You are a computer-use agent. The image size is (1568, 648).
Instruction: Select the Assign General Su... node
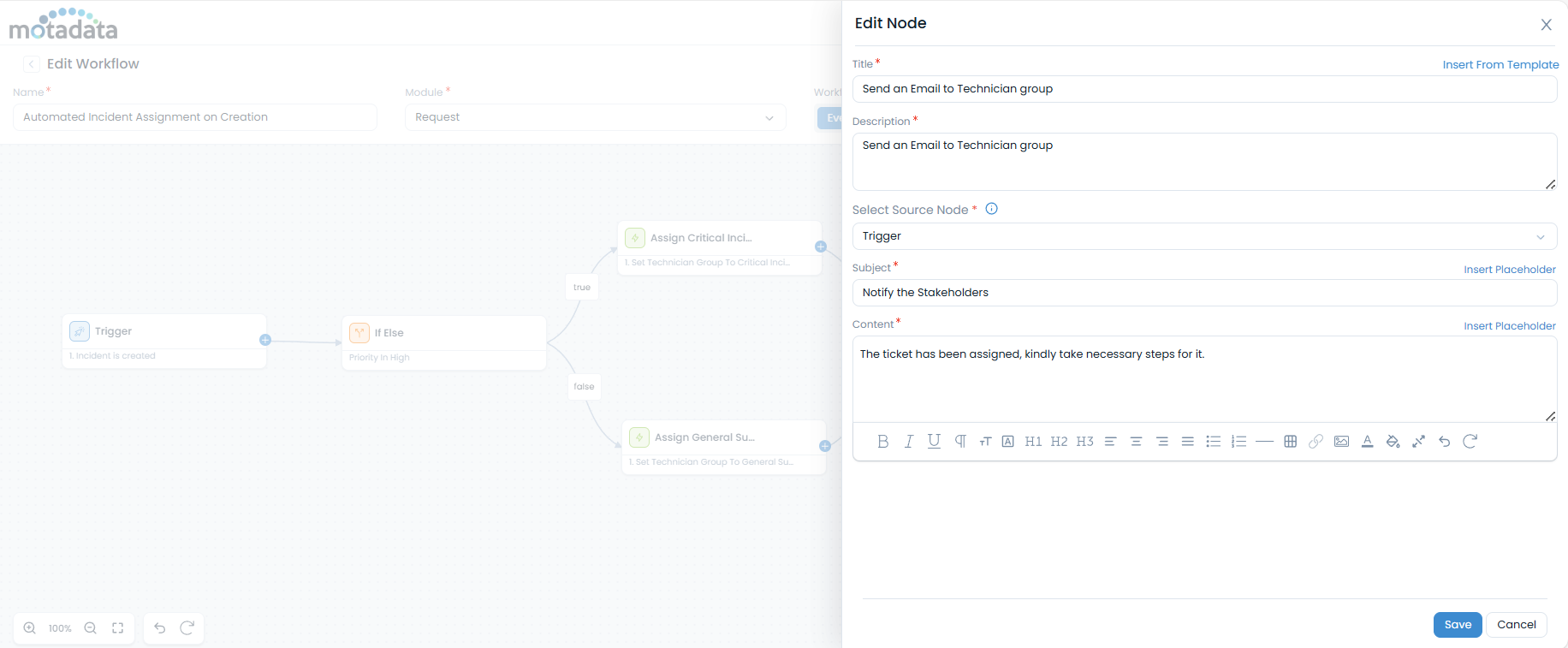pos(724,448)
